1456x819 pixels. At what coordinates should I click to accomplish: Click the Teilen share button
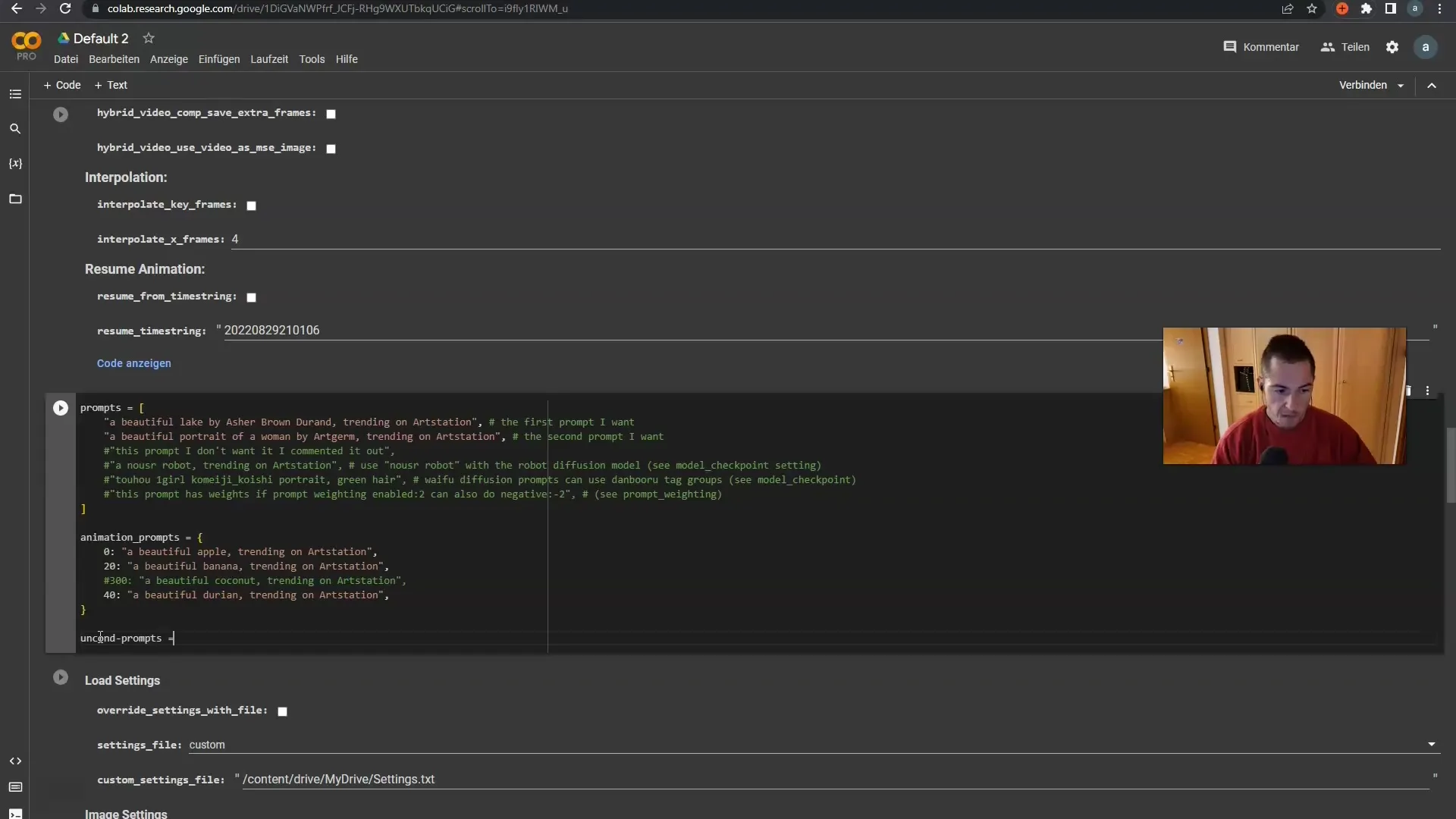(1345, 47)
